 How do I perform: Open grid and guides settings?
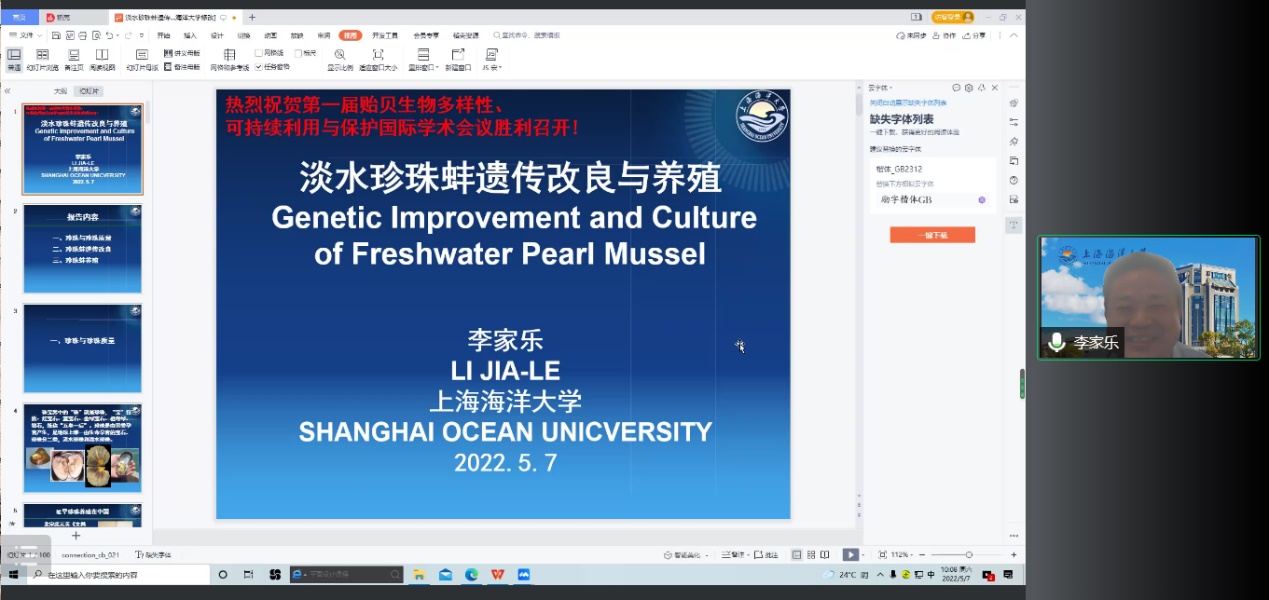229,59
